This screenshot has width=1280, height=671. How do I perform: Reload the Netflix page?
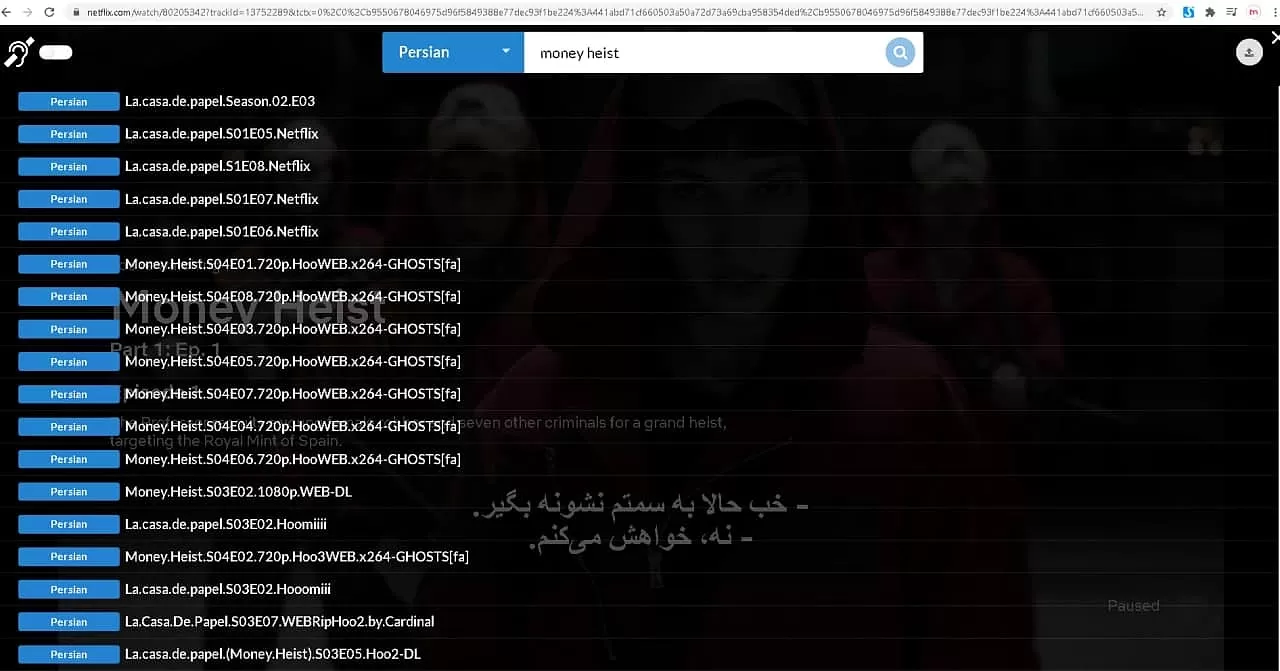(48, 12)
